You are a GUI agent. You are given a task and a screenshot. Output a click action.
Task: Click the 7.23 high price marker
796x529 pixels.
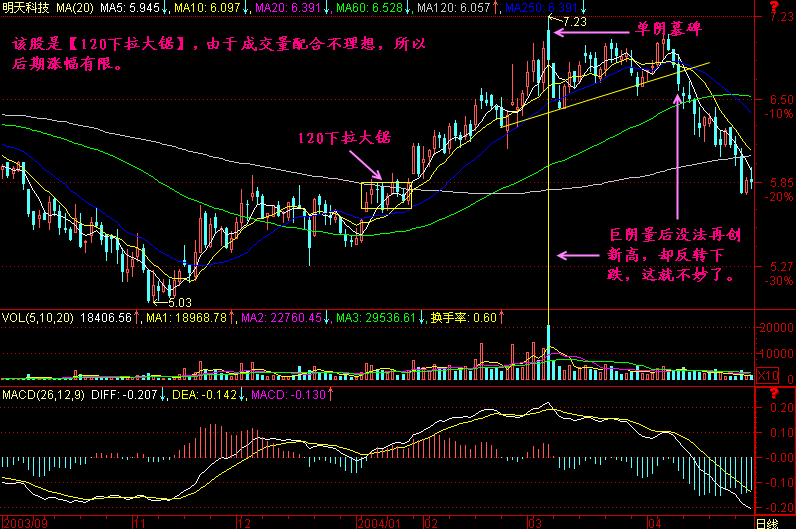[x=575, y=21]
